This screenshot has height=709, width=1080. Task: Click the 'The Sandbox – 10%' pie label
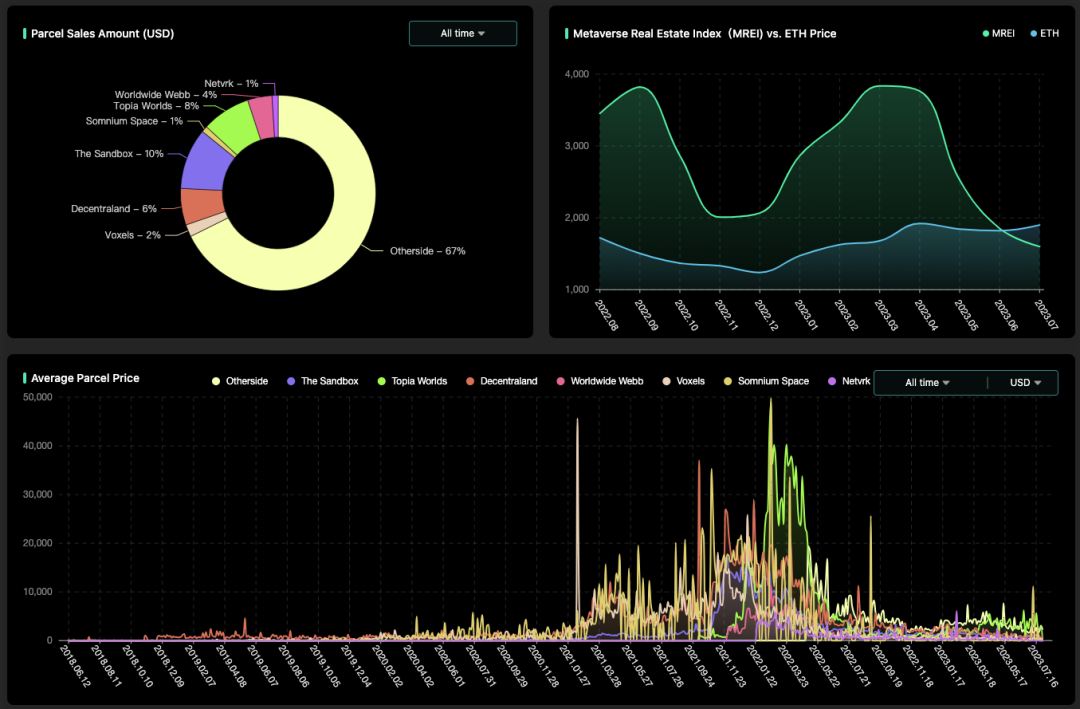coord(119,154)
